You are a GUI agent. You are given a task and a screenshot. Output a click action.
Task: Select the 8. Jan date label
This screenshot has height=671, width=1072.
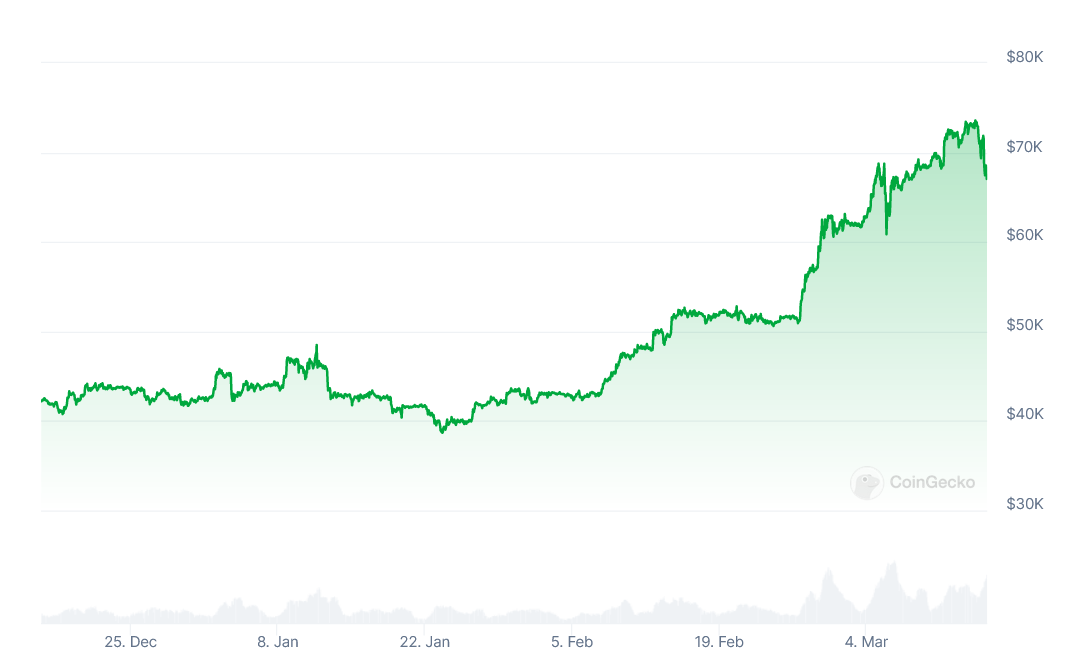[278, 642]
